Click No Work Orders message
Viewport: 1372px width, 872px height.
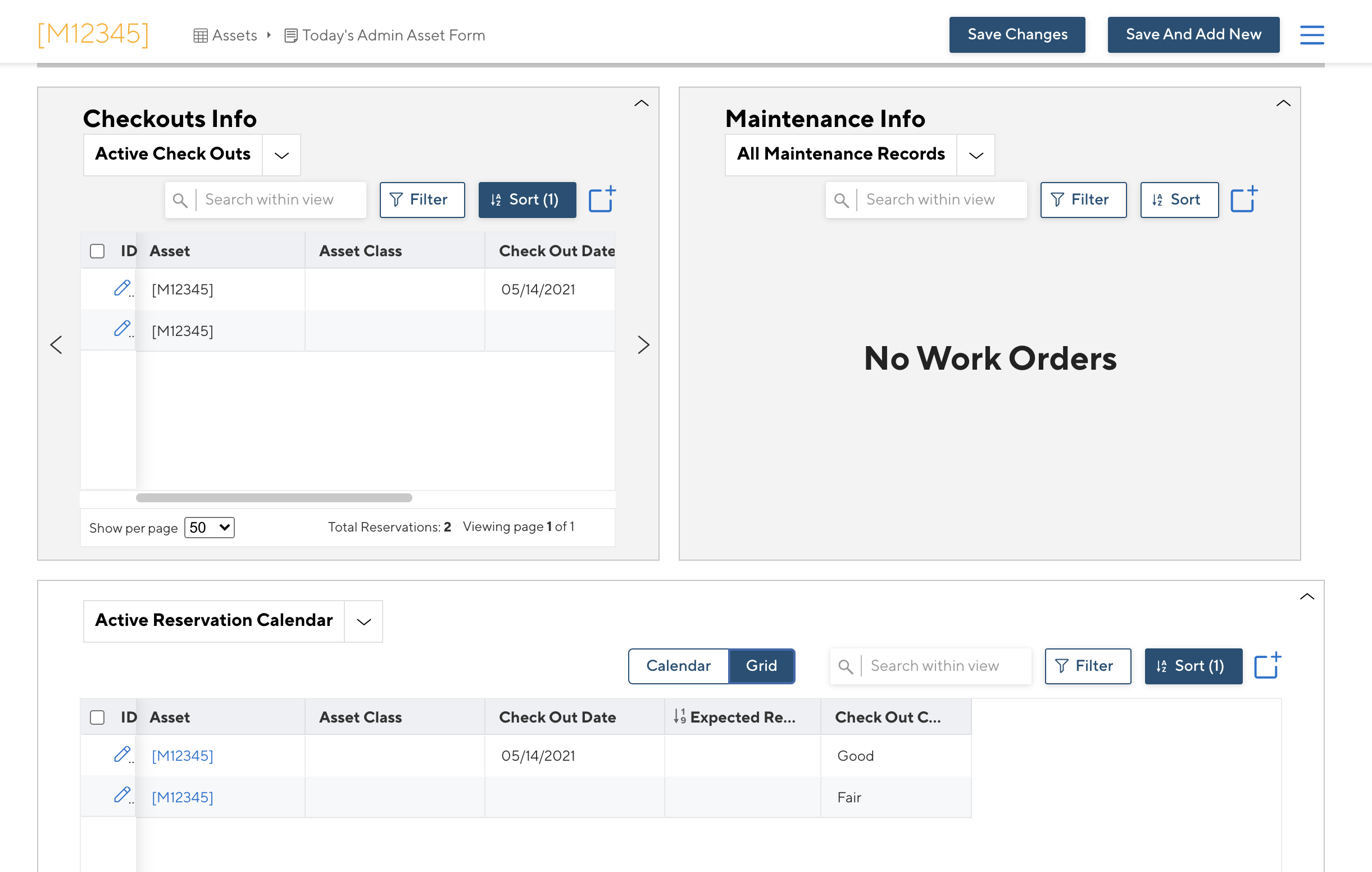[990, 358]
